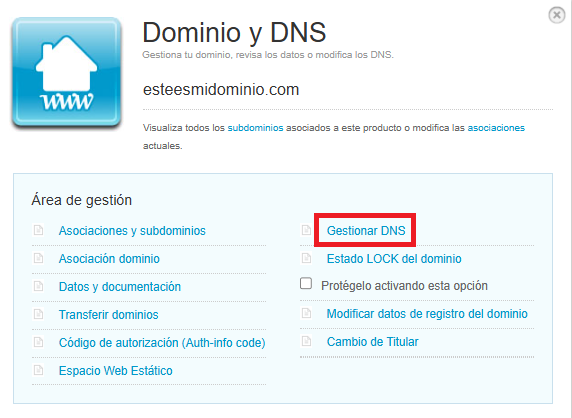This screenshot has width=572, height=418.
Task: Click document icon beside Asociaciones y subdominios
Action: click(38, 230)
